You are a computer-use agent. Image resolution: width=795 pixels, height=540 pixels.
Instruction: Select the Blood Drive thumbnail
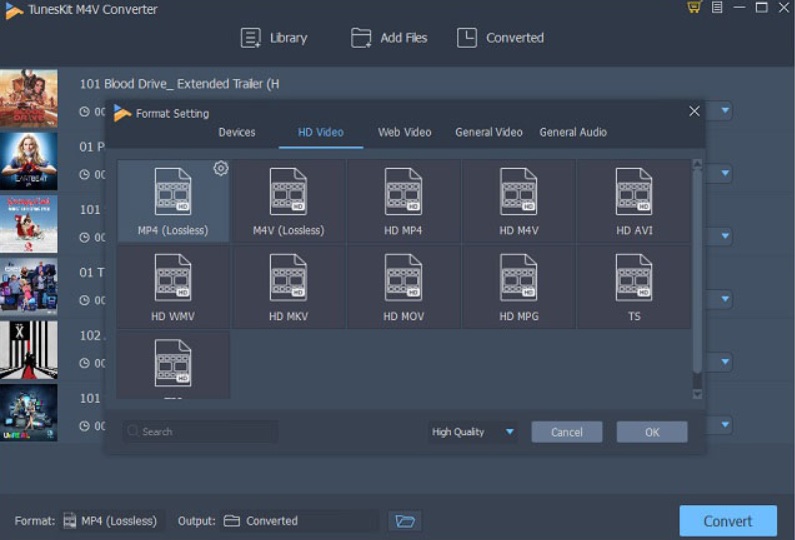(29, 98)
